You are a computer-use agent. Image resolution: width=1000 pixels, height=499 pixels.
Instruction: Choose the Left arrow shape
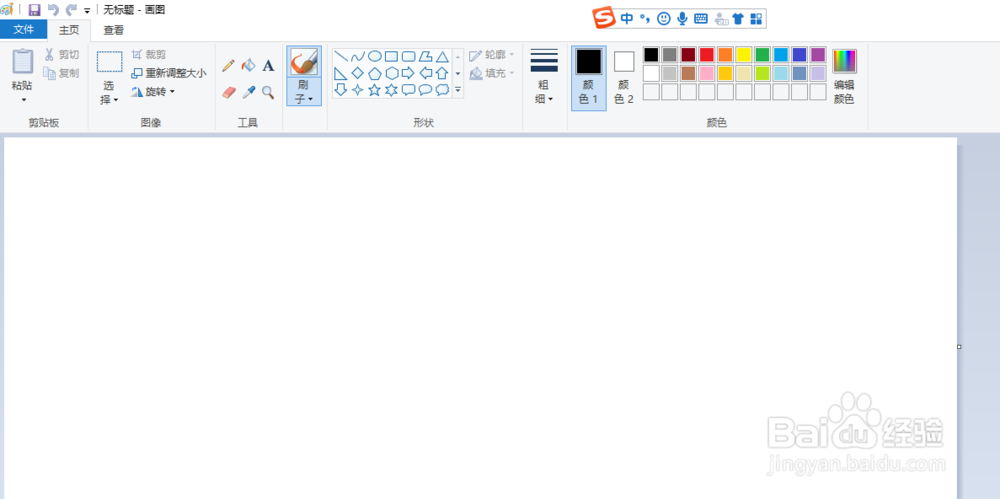pos(425,73)
